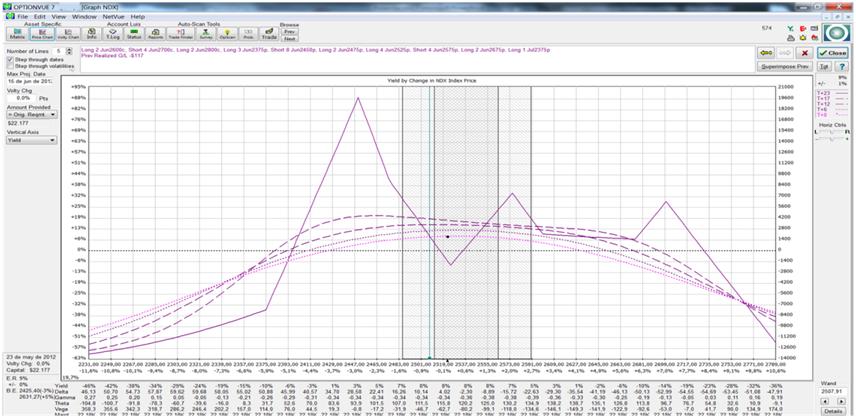Open the Matrix view
Screen dimensions: 856x418
18,35
